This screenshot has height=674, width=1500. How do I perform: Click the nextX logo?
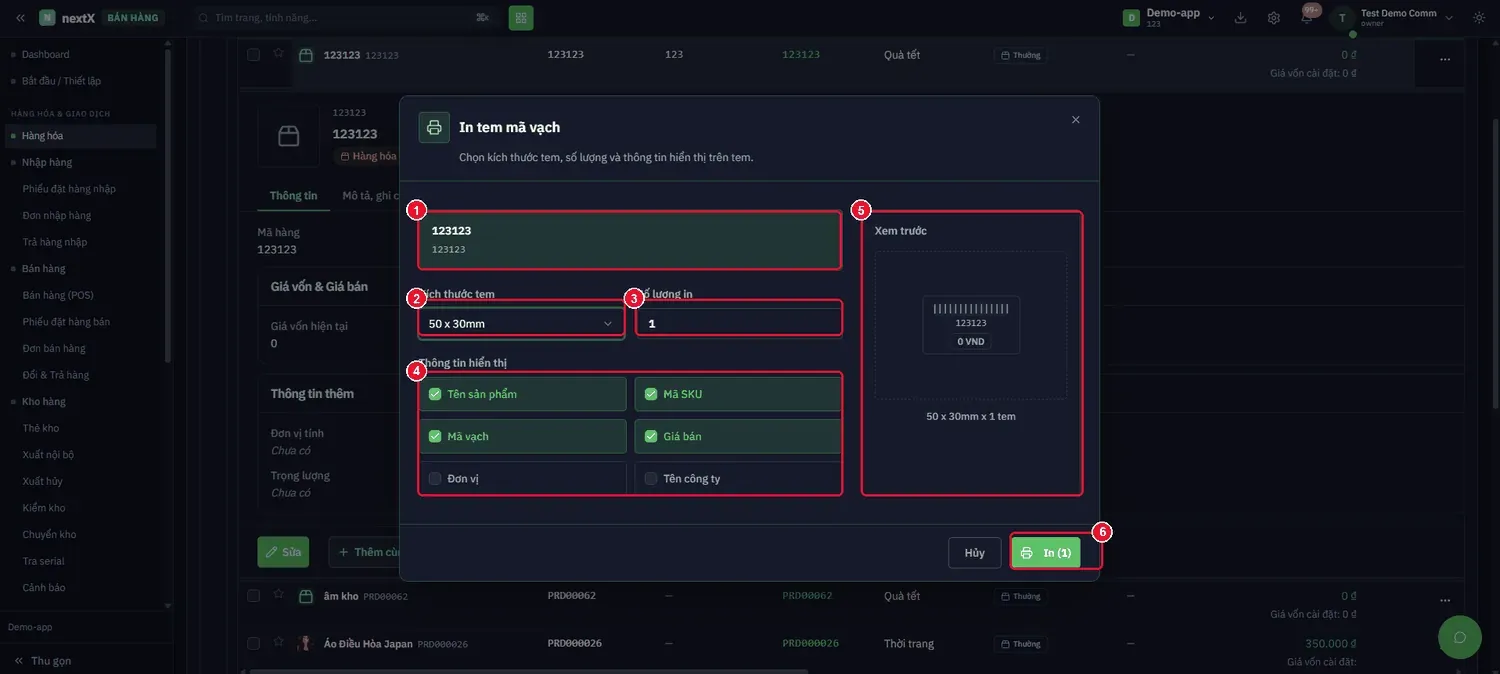67,18
